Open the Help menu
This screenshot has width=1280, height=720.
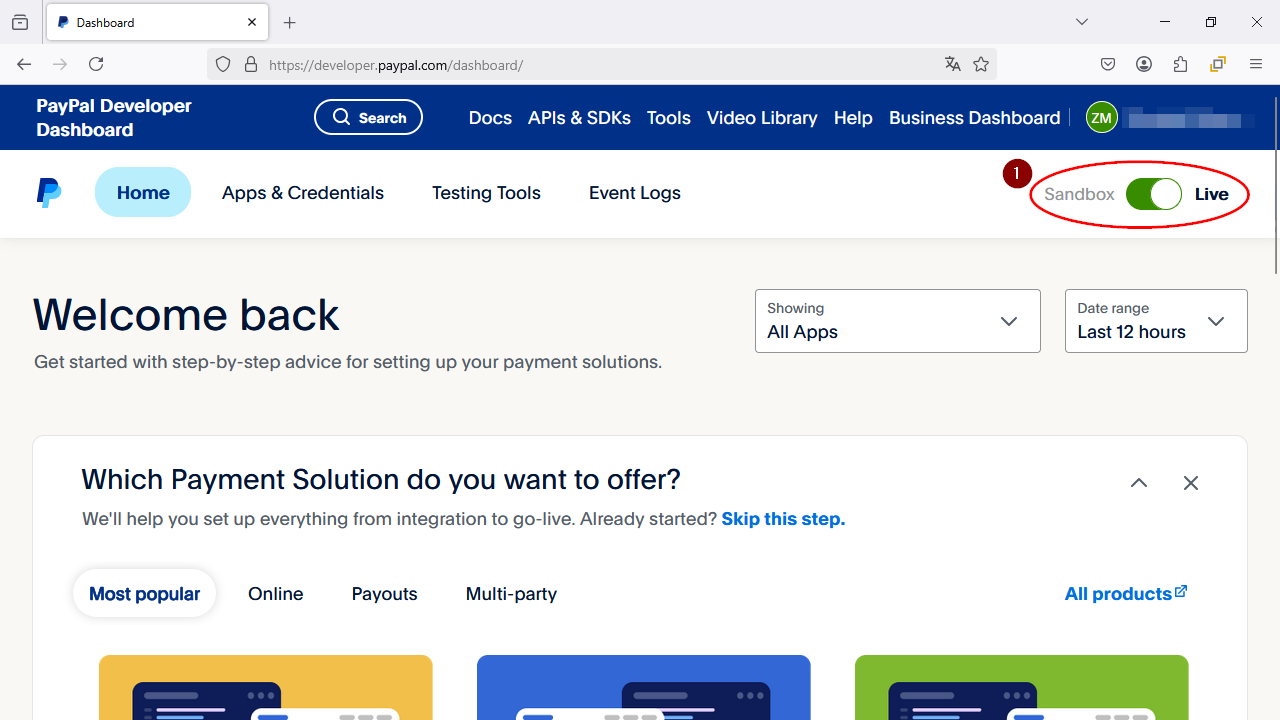(x=853, y=118)
